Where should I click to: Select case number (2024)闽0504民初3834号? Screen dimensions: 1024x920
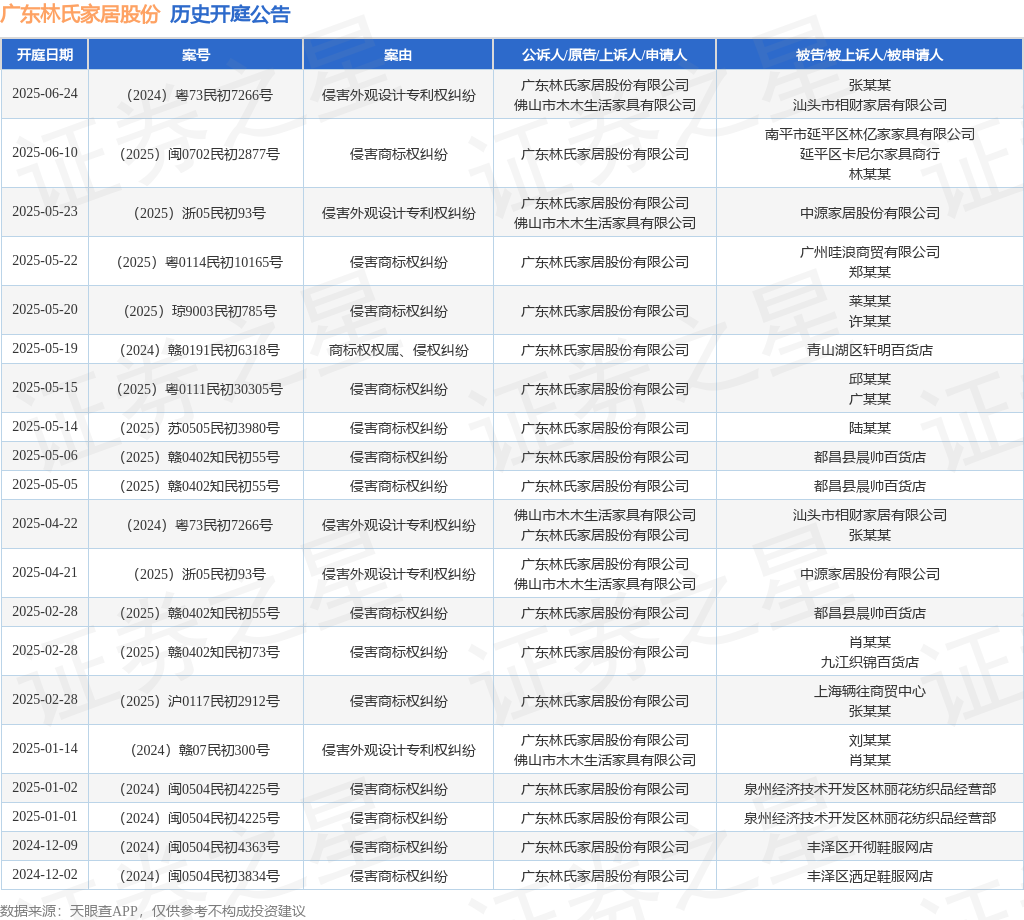click(199, 877)
